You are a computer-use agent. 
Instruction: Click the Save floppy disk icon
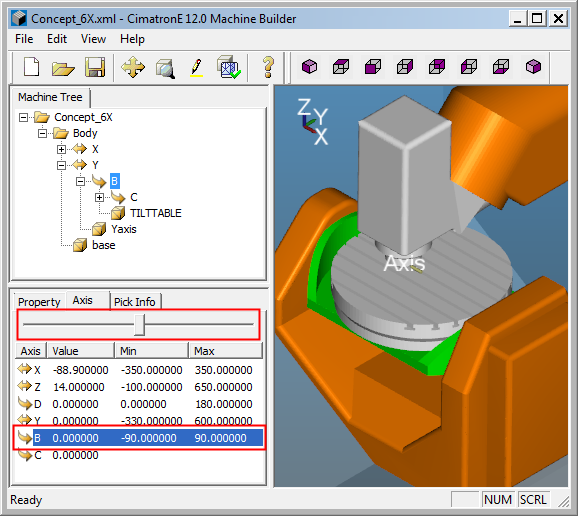(95, 67)
